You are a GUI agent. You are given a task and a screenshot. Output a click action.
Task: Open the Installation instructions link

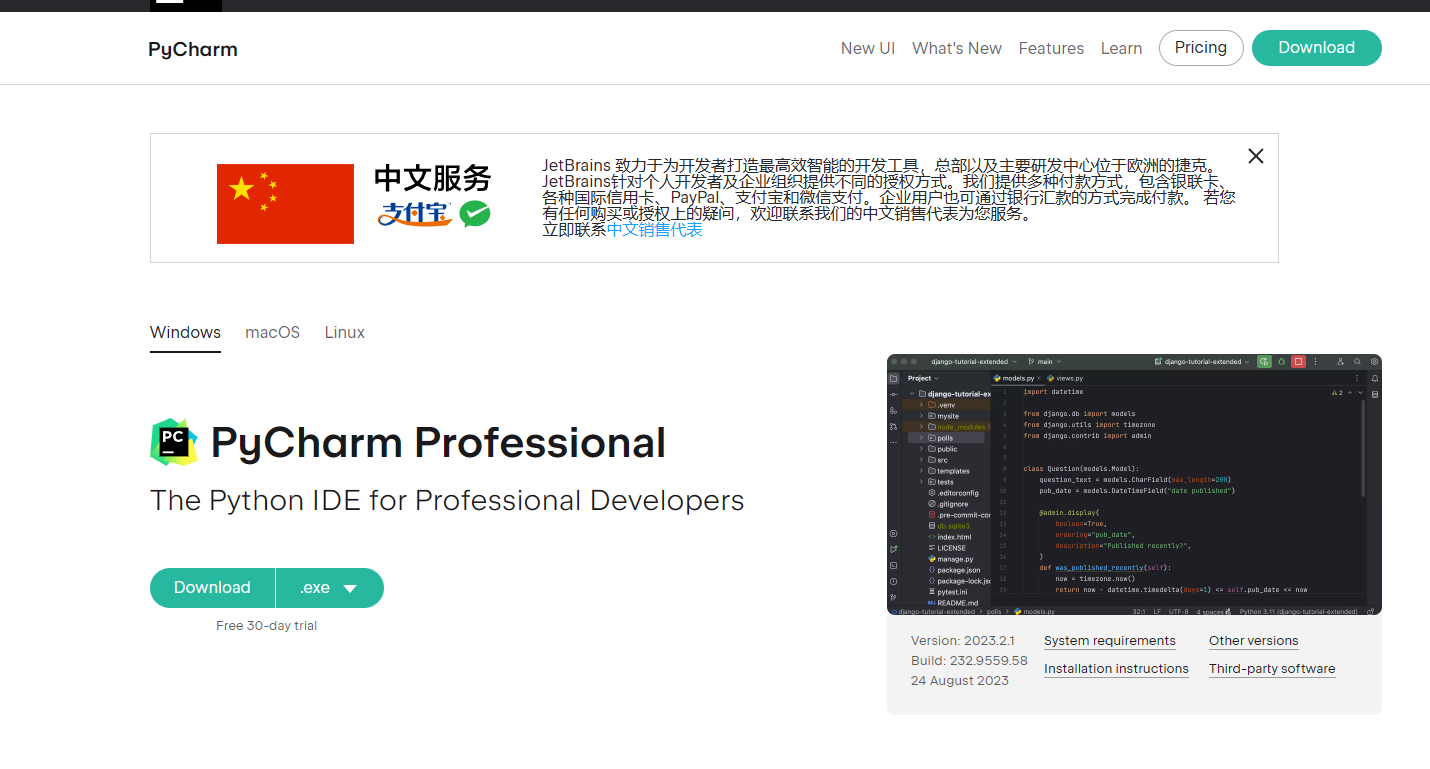1116,669
